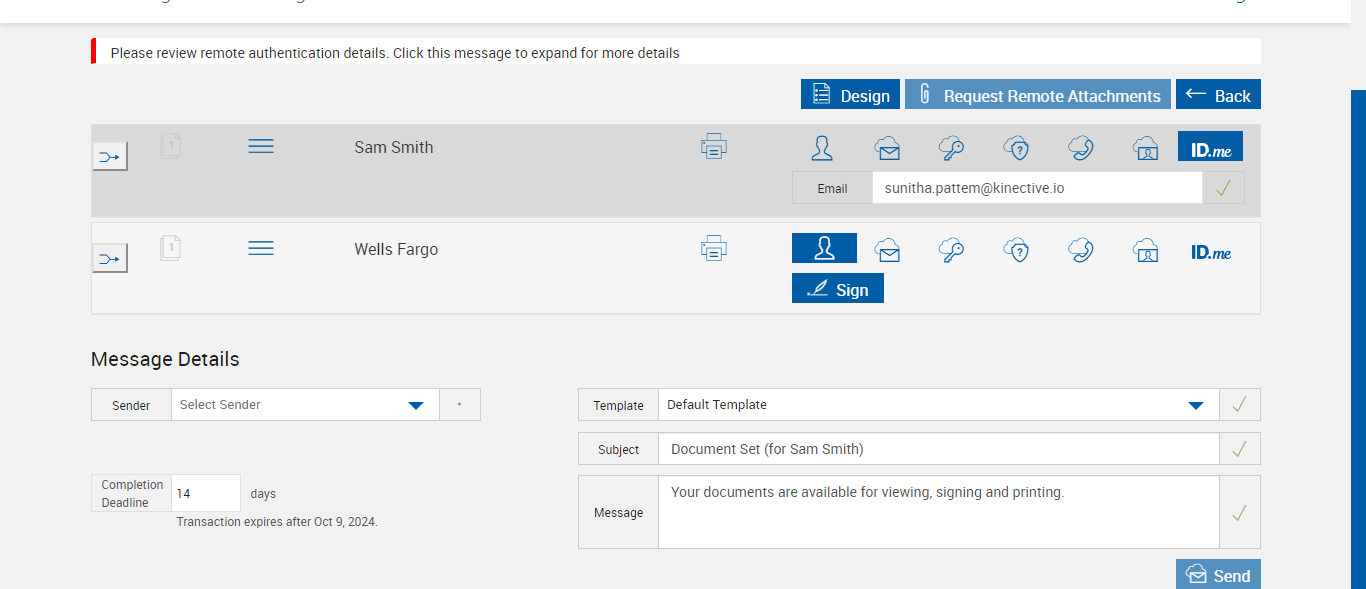1366x589 pixels.
Task: Expand the Default Template dropdown
Action: [x=1195, y=405]
